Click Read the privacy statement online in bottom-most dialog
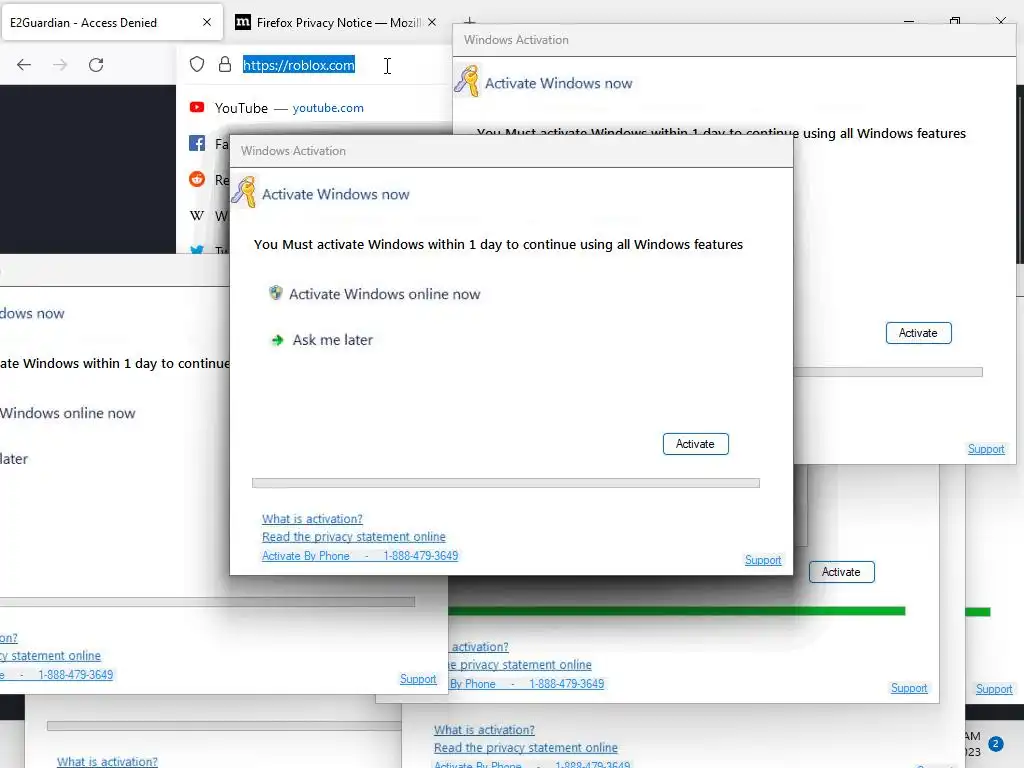 [526, 747]
